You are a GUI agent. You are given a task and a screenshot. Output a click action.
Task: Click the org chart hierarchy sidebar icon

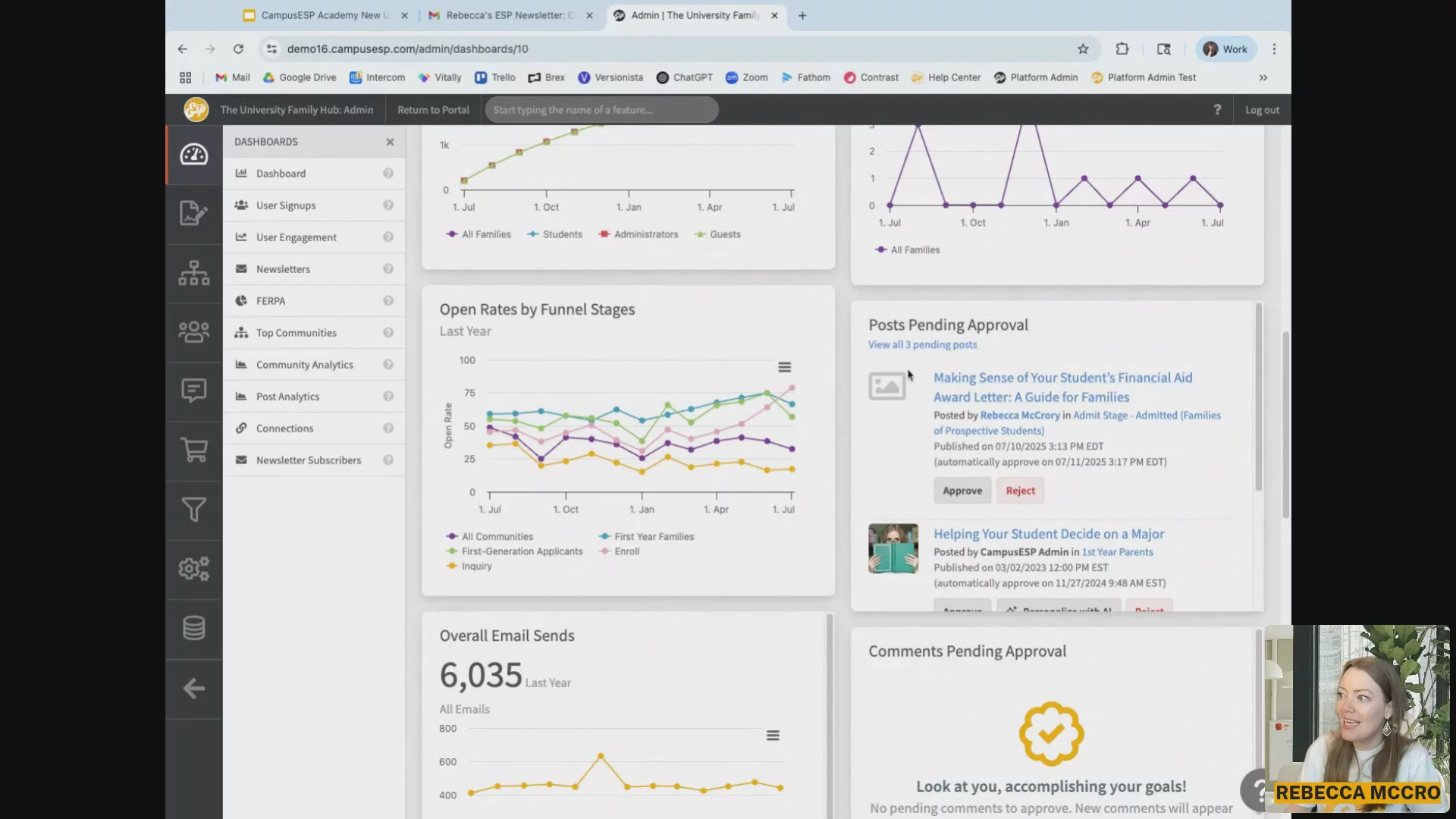(194, 273)
